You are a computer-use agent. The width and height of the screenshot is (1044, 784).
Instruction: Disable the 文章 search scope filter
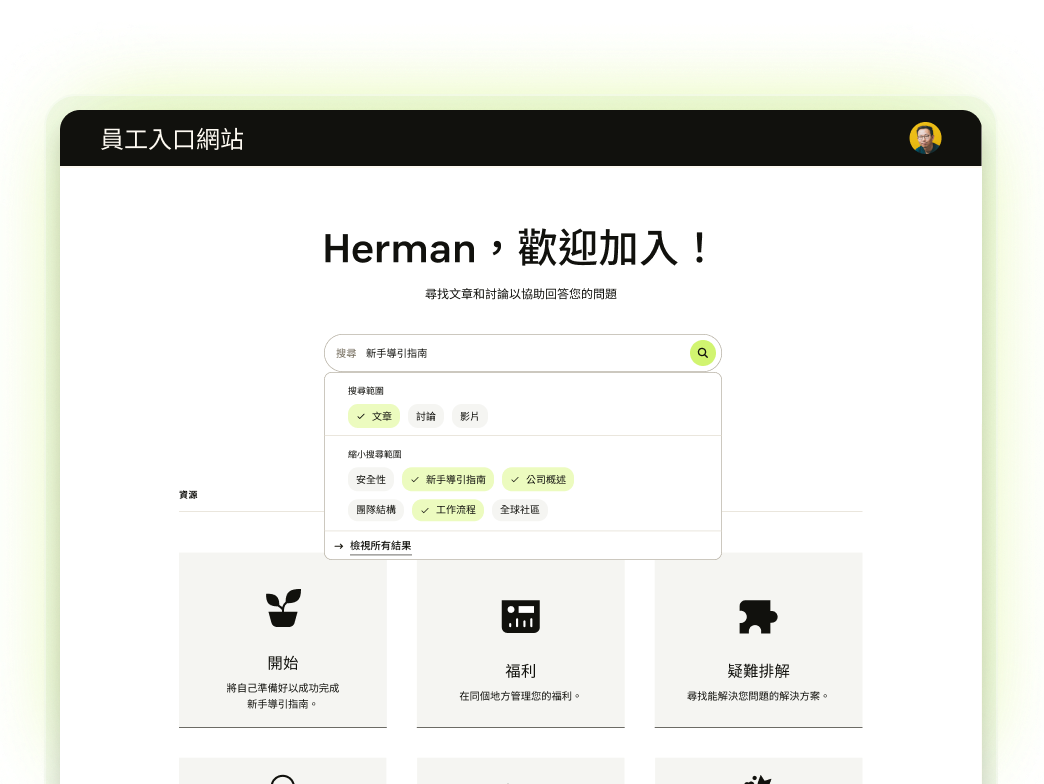pyautogui.click(x=373, y=416)
